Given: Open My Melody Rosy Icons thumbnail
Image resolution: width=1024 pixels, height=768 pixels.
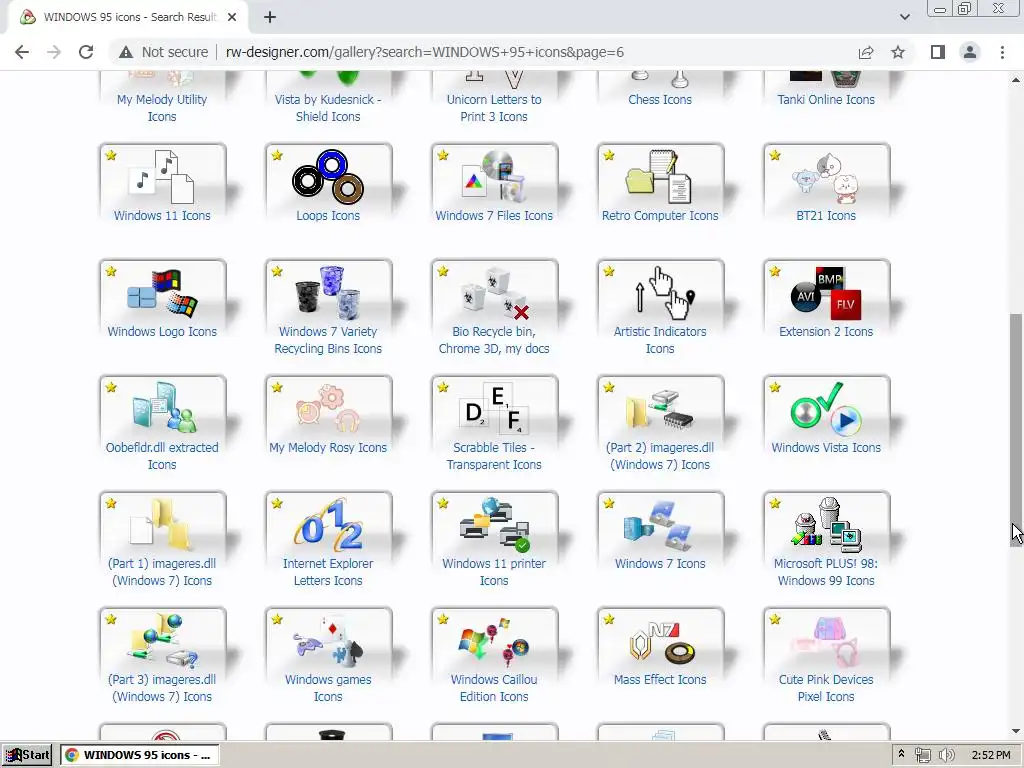Looking at the screenshot, I should 328,408.
